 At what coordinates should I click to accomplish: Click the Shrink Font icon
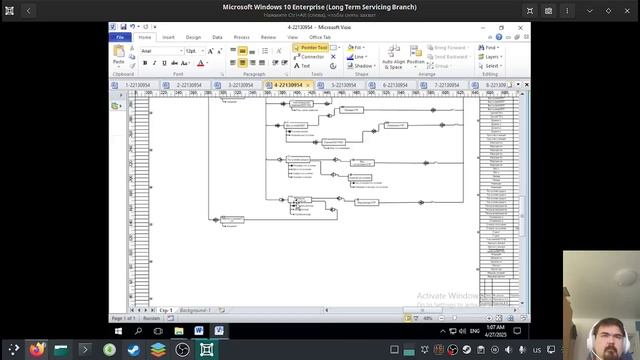click(x=220, y=51)
